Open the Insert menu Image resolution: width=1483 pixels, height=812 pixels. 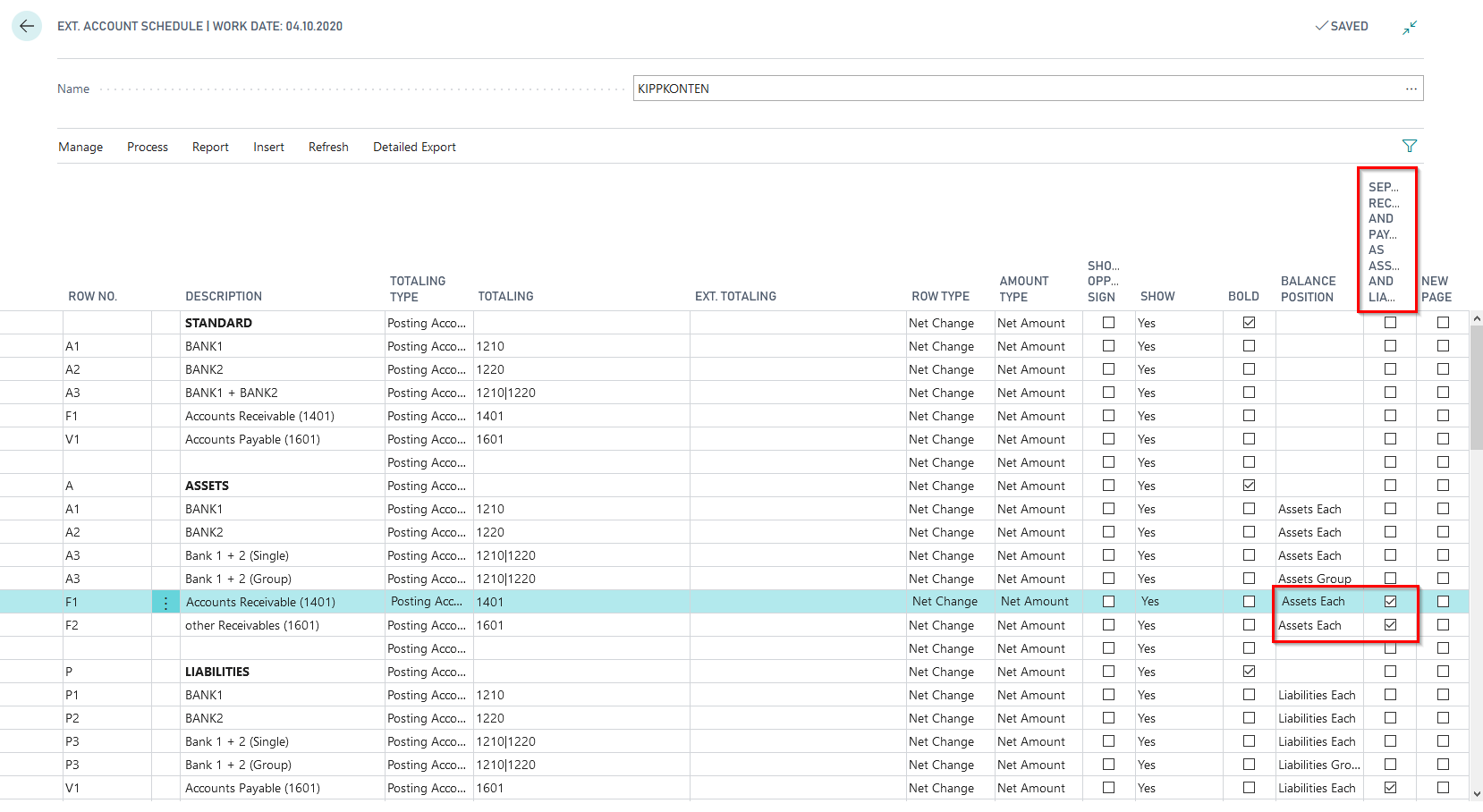[x=268, y=147]
